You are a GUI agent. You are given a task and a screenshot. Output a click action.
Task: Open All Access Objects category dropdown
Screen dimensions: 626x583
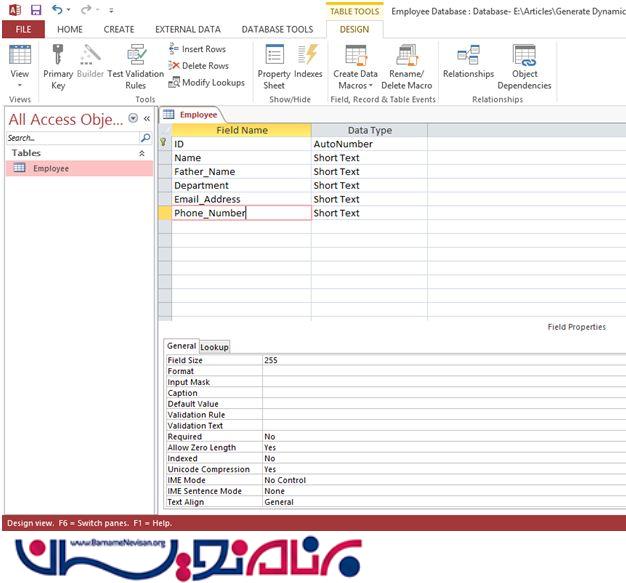133,119
